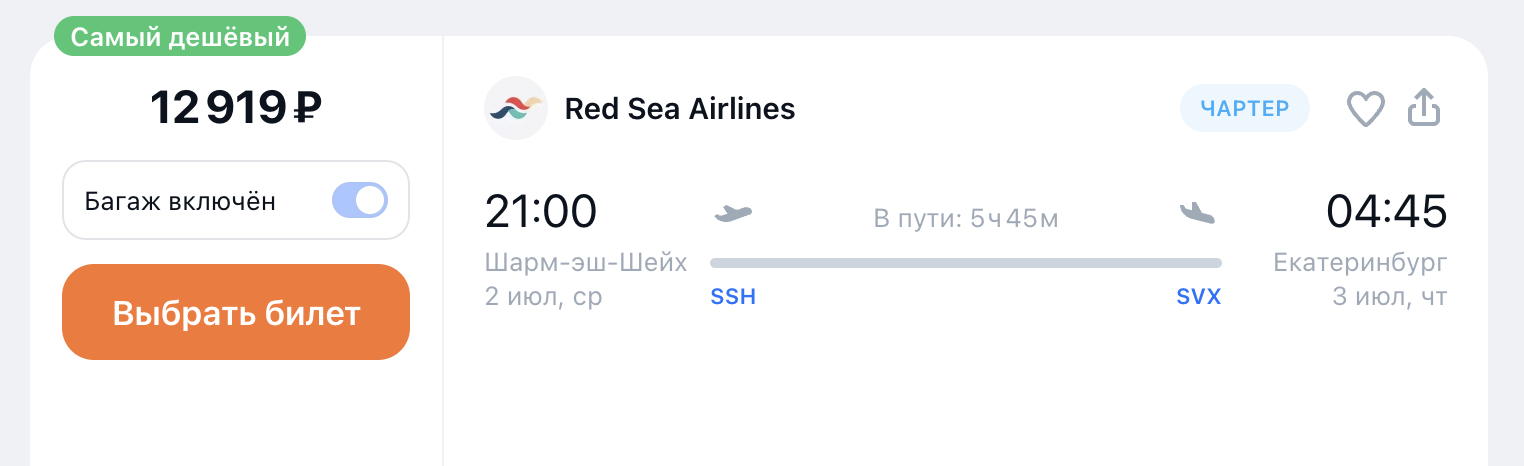Click the 'Екатеринбург' arrival city
The height and width of the screenshot is (466, 1524).
(1360, 263)
